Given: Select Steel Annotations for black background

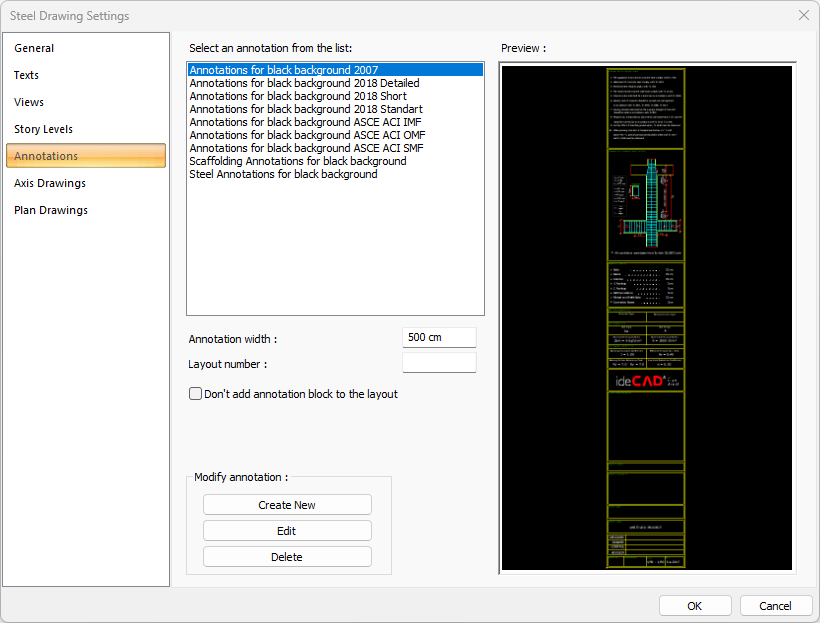Looking at the screenshot, I should pos(283,174).
